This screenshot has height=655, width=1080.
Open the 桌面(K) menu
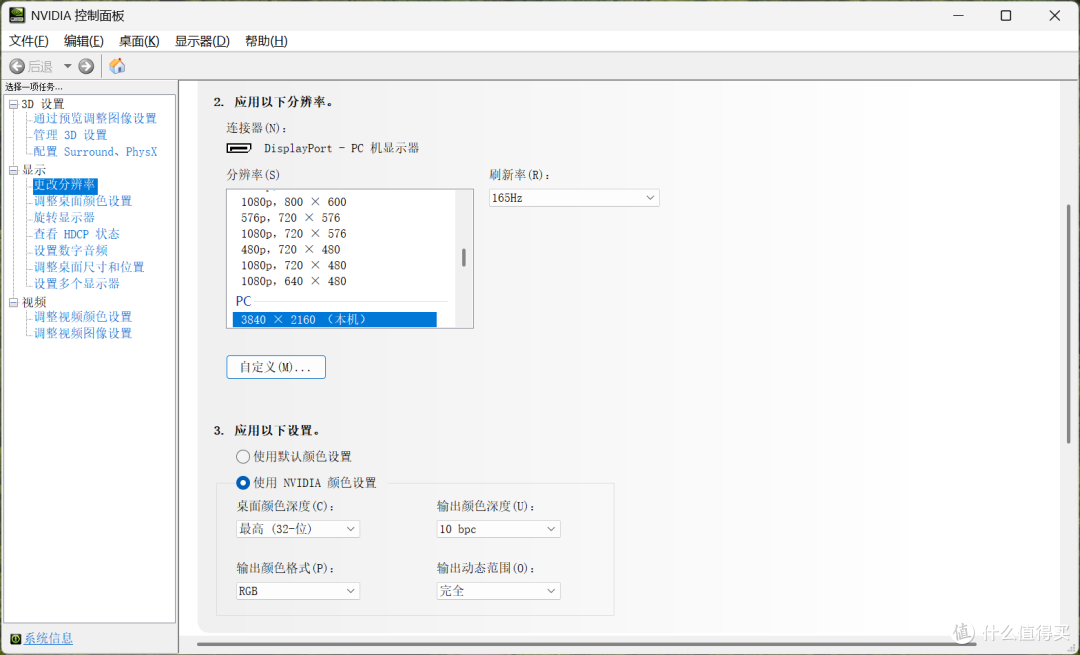point(139,41)
